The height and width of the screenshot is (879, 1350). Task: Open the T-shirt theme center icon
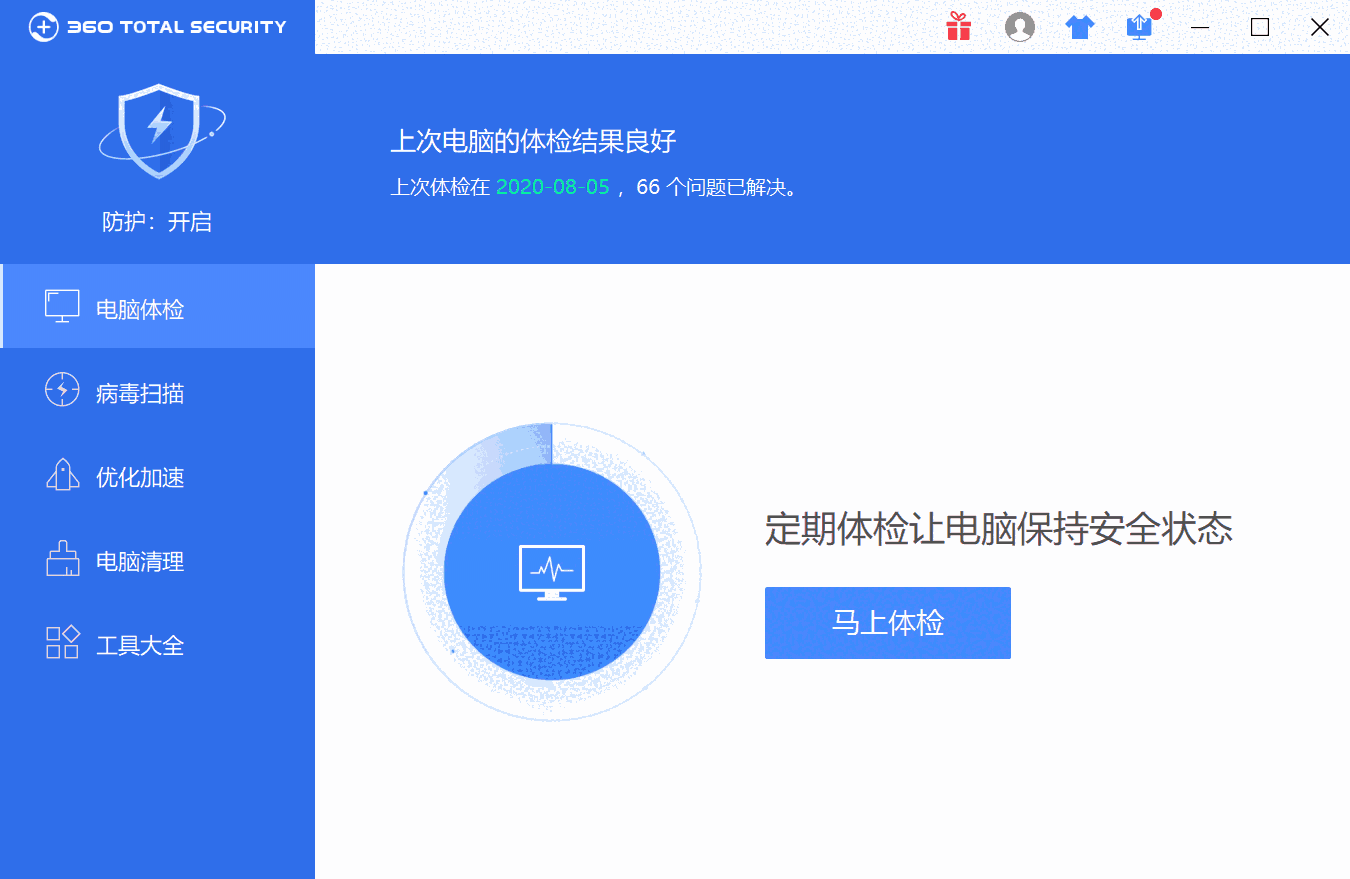coord(1079,27)
